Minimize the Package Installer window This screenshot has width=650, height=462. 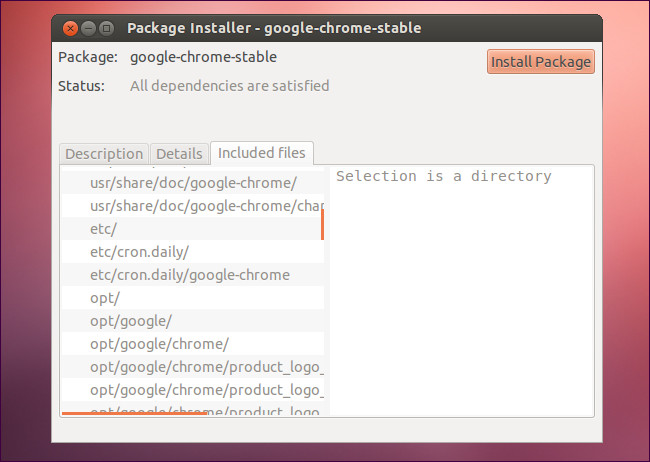click(x=88, y=28)
